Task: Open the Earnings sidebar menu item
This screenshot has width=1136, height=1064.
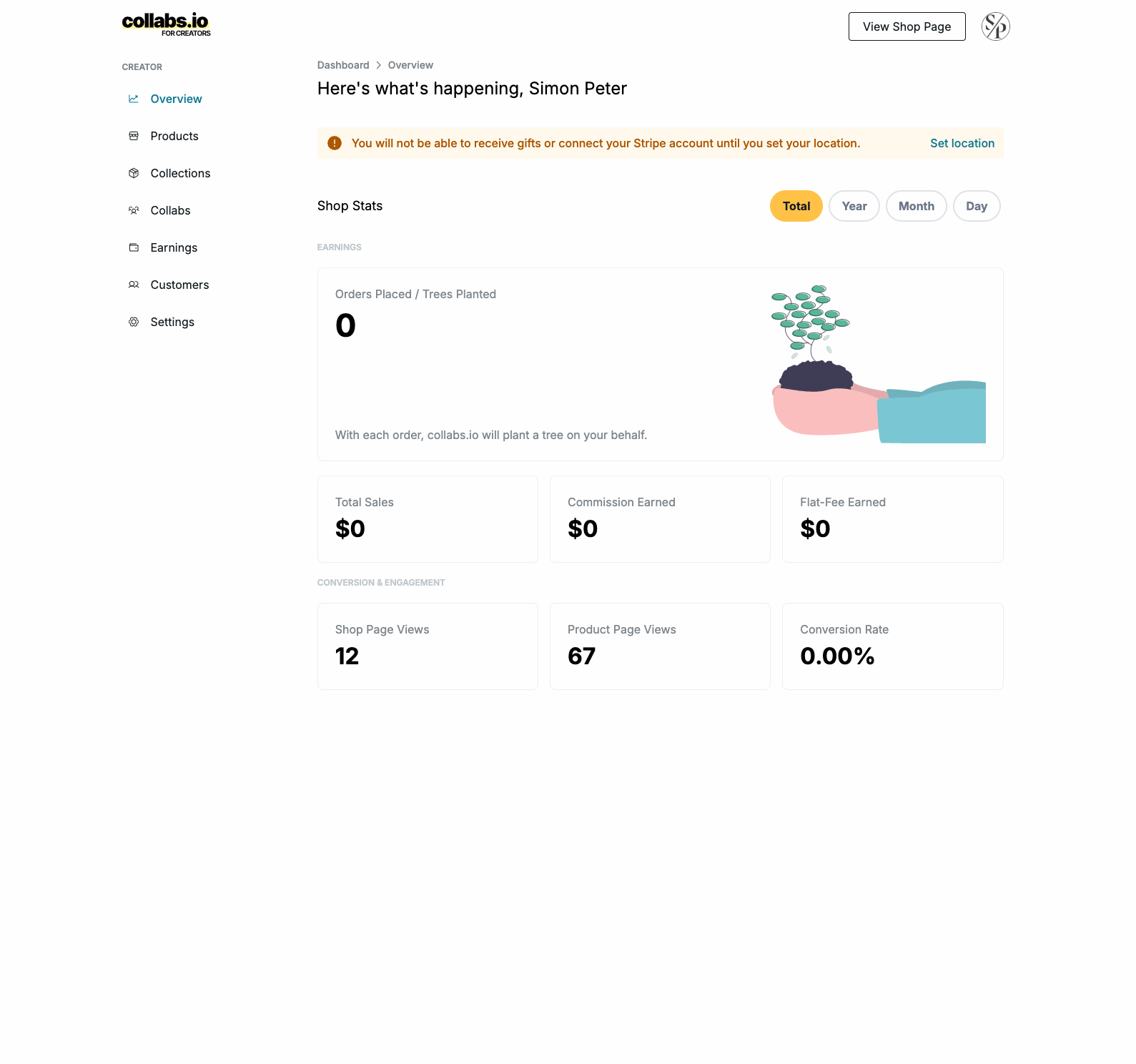Action: (174, 247)
